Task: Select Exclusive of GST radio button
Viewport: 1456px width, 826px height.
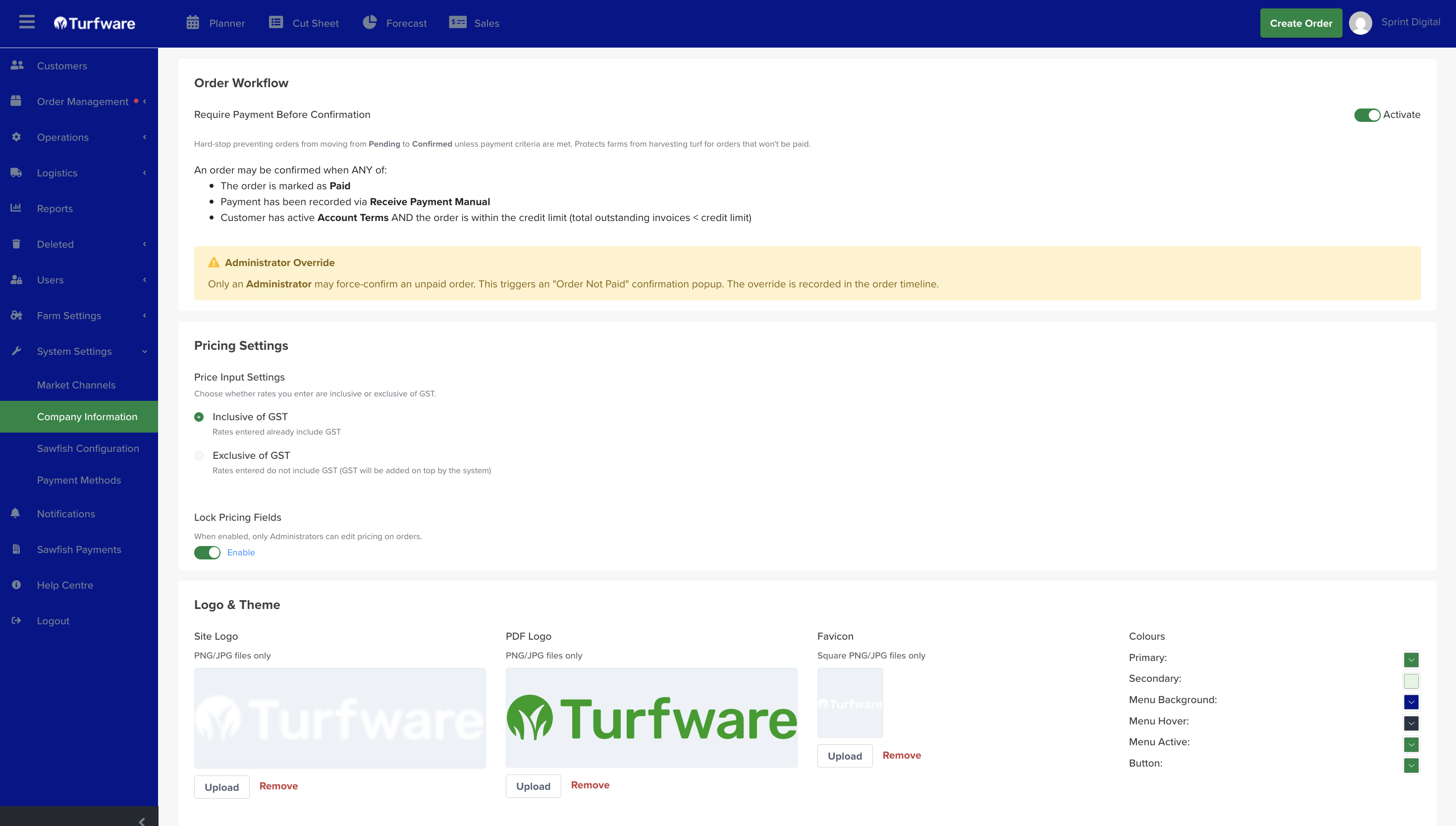Action: coord(199,455)
